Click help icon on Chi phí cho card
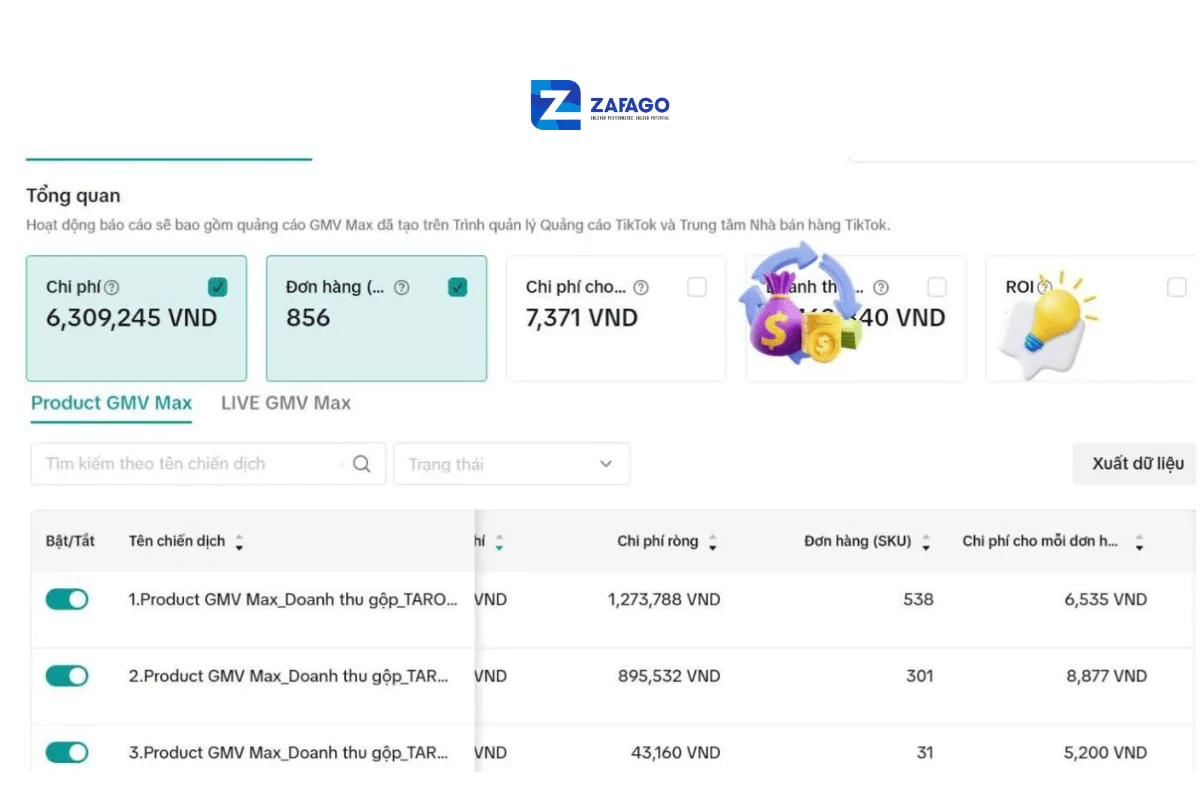1200x800 pixels. [x=641, y=288]
